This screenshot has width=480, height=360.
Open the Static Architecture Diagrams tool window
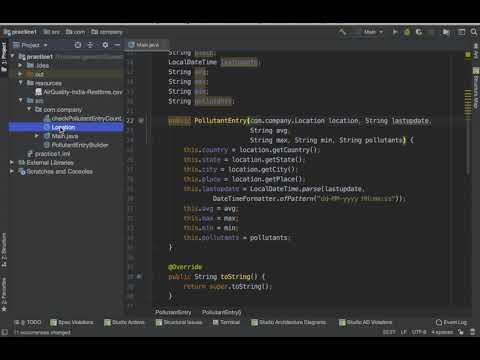pos(289,322)
